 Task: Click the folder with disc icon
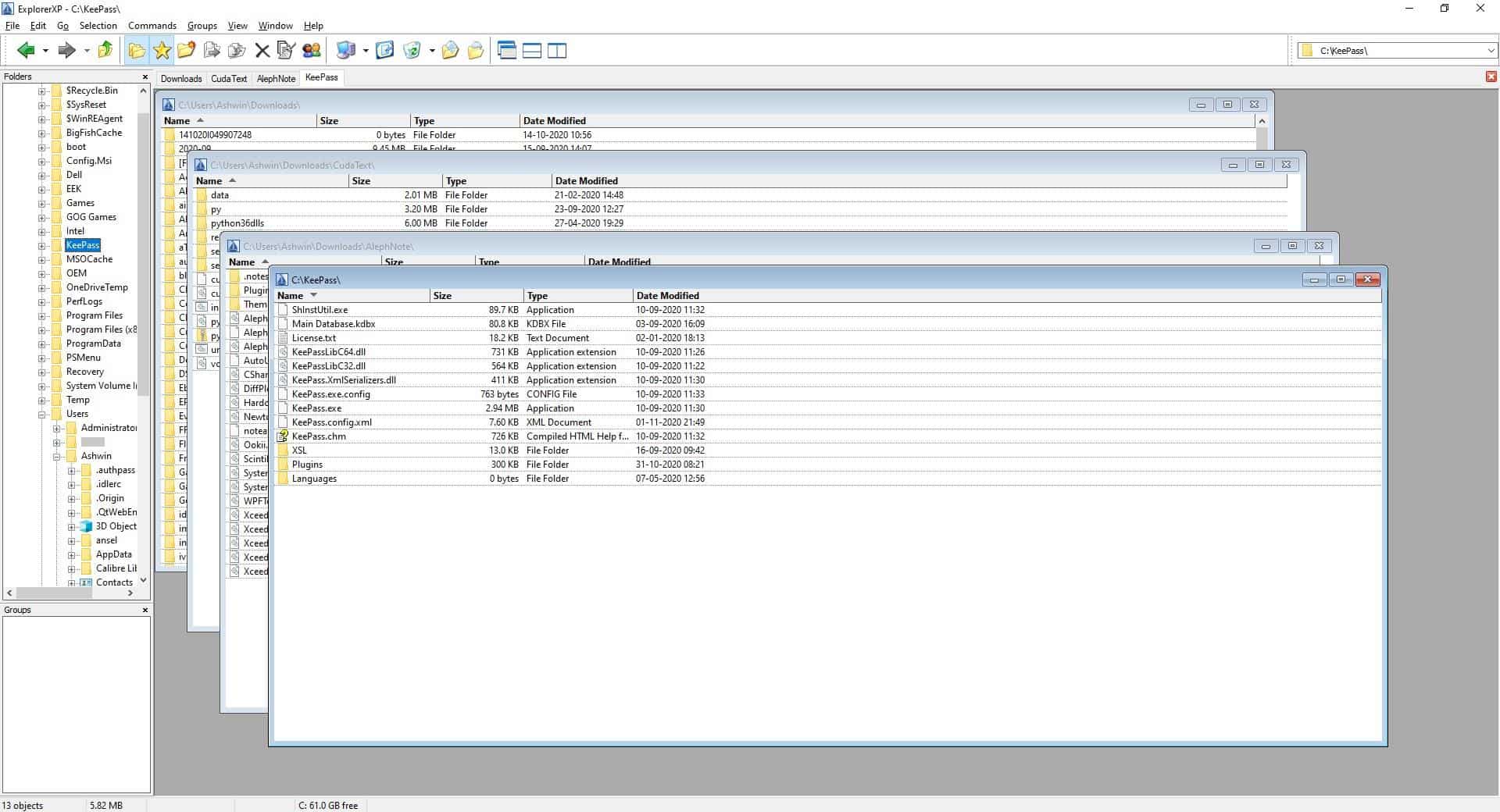click(450, 51)
